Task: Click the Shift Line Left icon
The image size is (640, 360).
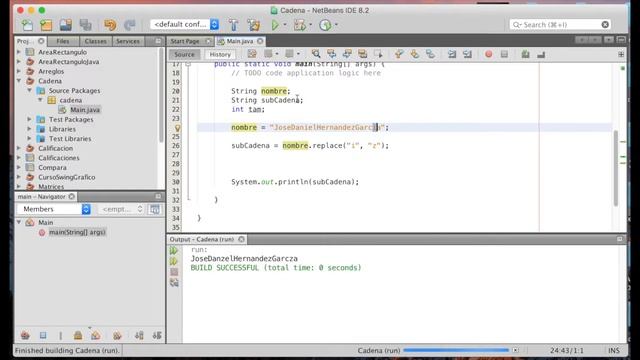Action: (452, 54)
